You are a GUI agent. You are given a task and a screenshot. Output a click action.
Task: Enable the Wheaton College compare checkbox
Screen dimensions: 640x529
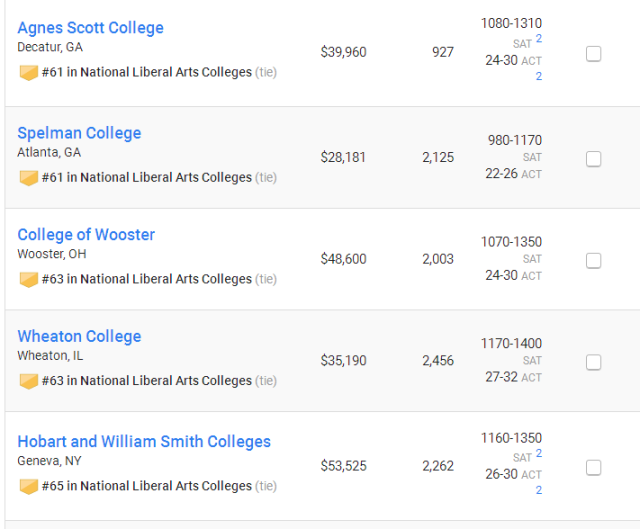(593, 362)
